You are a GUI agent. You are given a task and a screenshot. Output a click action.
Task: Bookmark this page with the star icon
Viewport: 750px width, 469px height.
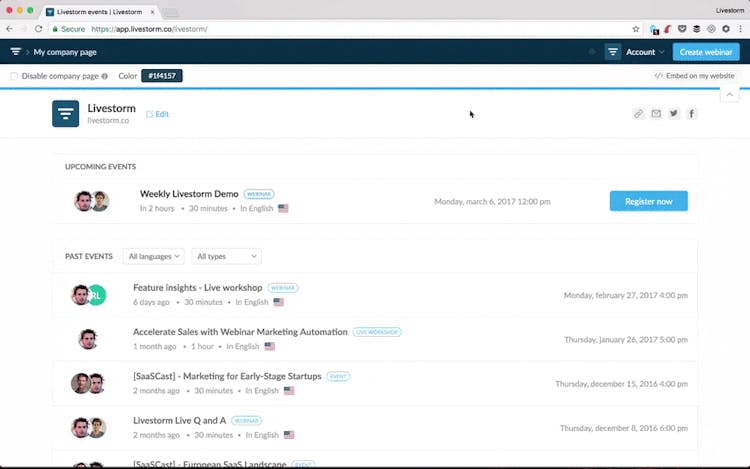click(636, 29)
